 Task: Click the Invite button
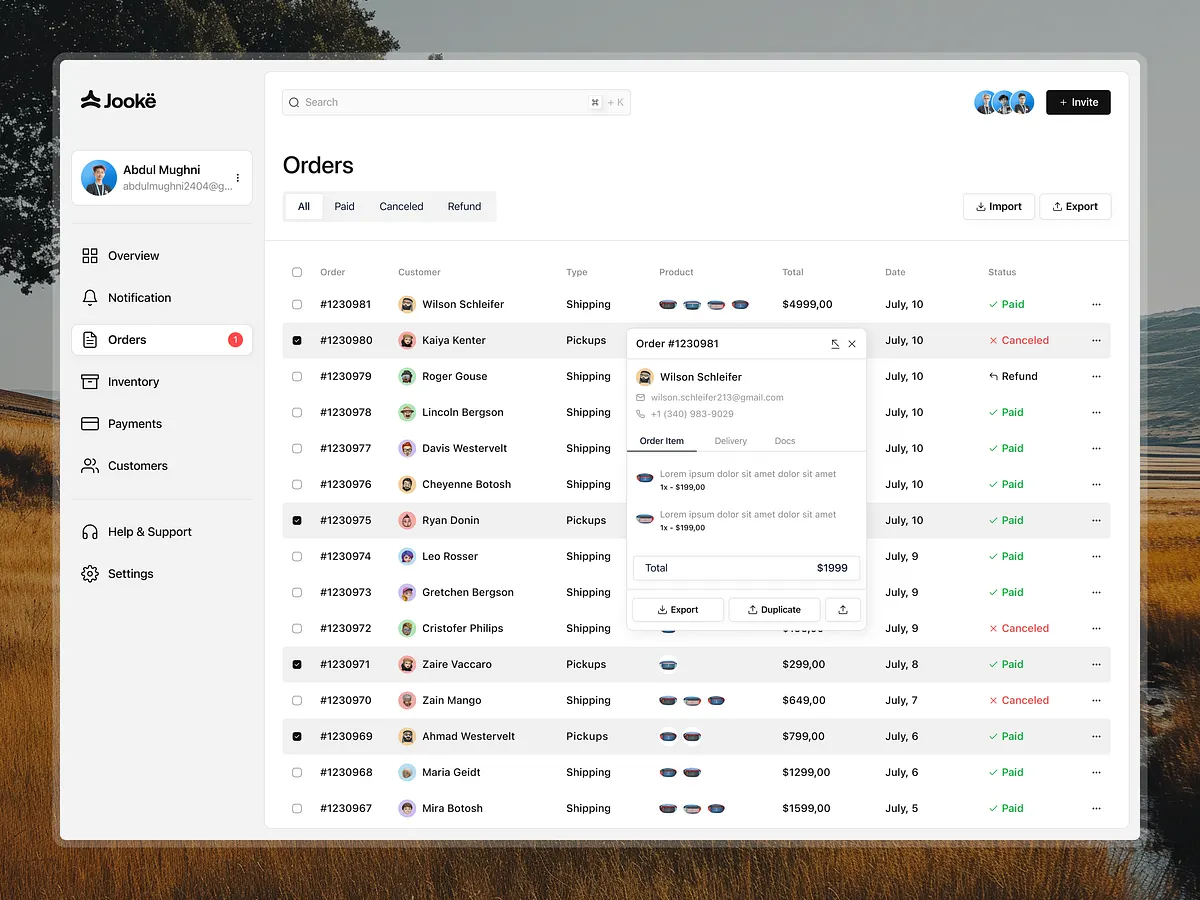point(1078,102)
